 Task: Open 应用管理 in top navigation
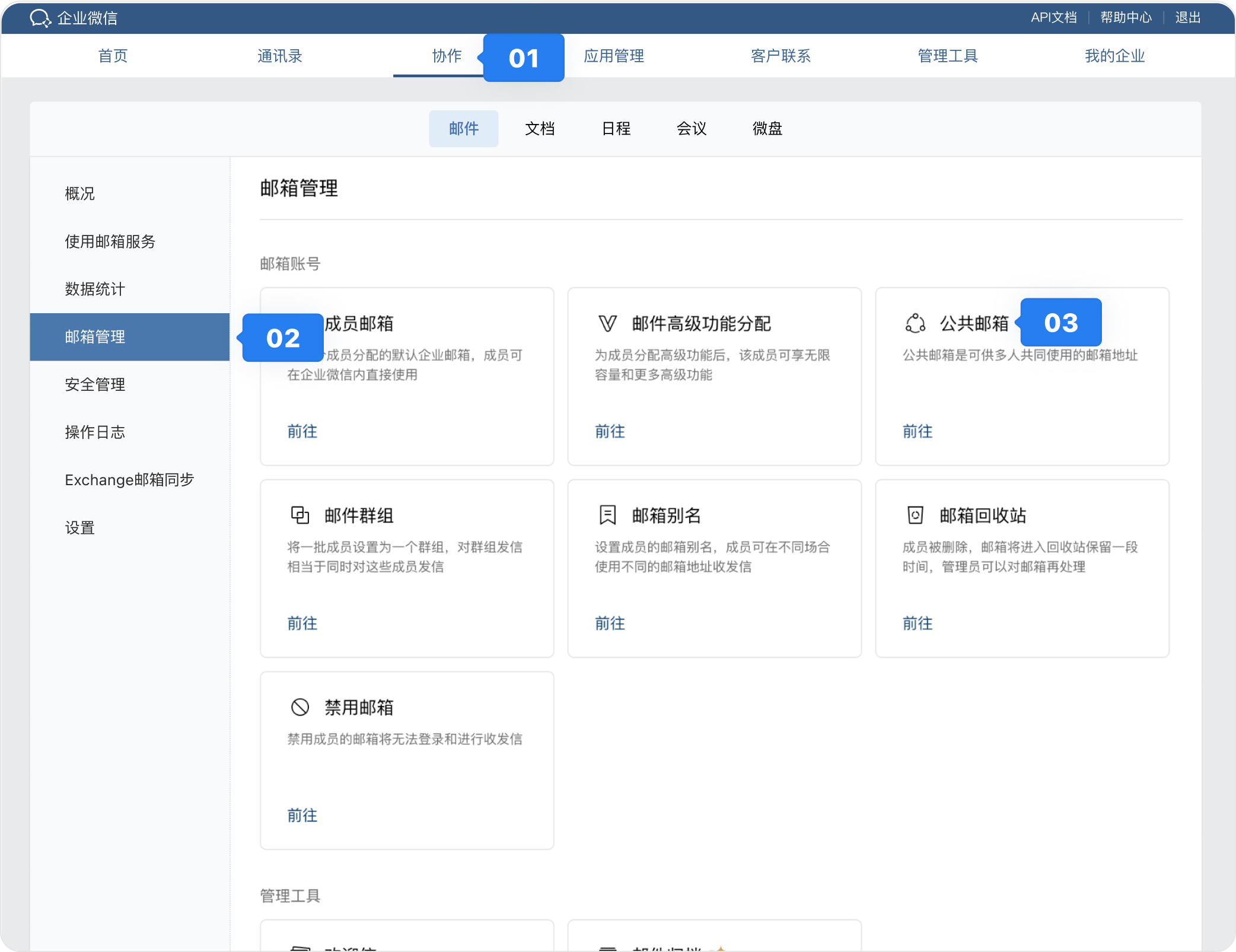pos(614,56)
